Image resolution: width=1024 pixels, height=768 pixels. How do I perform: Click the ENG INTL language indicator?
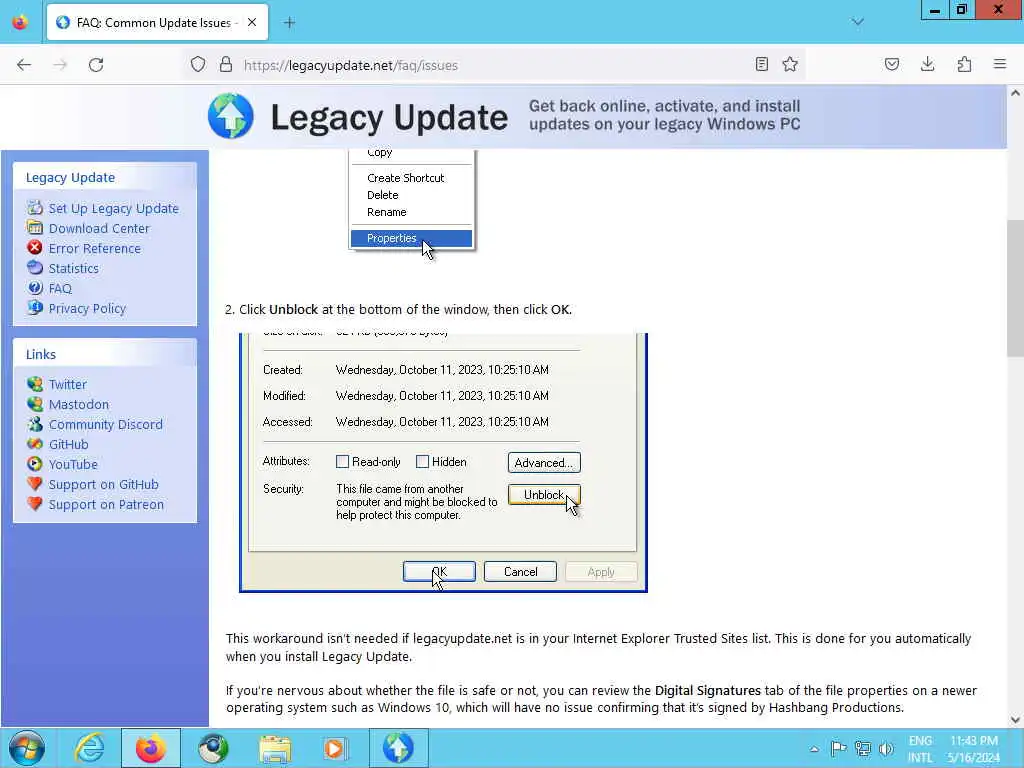pos(920,749)
